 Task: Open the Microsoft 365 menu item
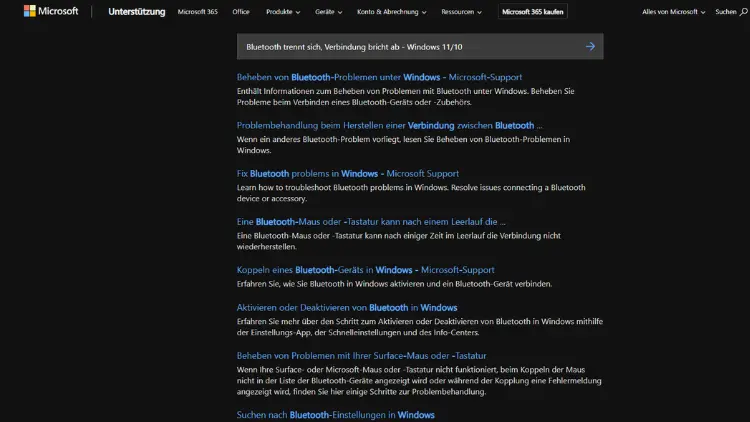point(198,11)
